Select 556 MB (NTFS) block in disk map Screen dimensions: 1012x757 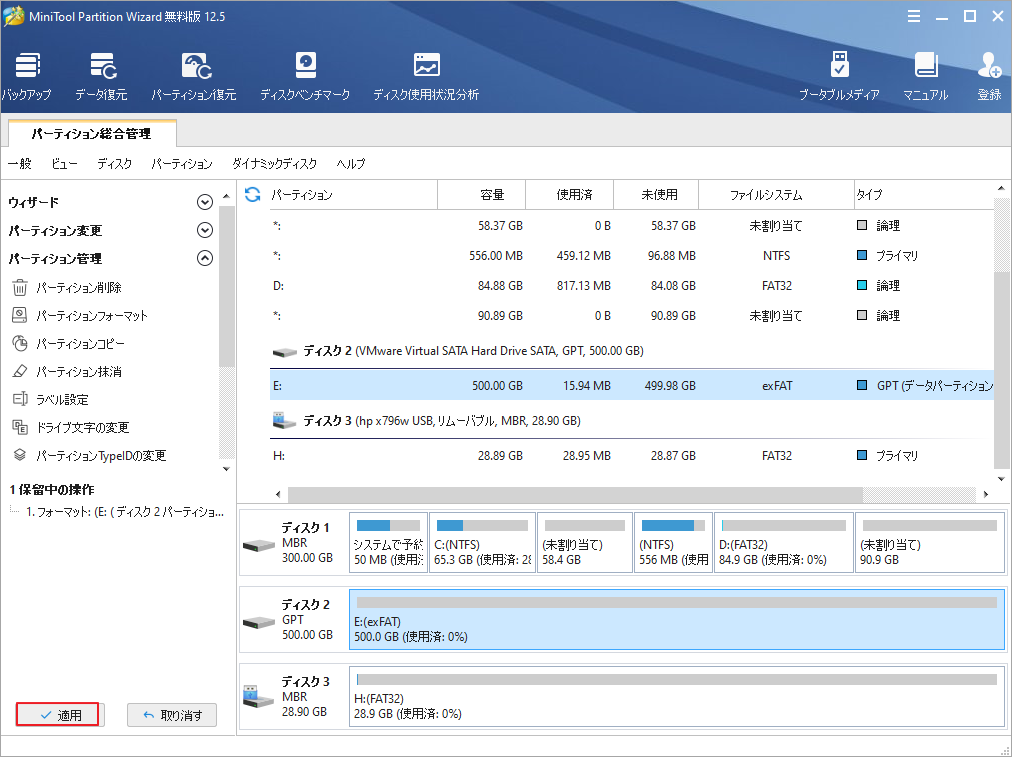click(674, 543)
